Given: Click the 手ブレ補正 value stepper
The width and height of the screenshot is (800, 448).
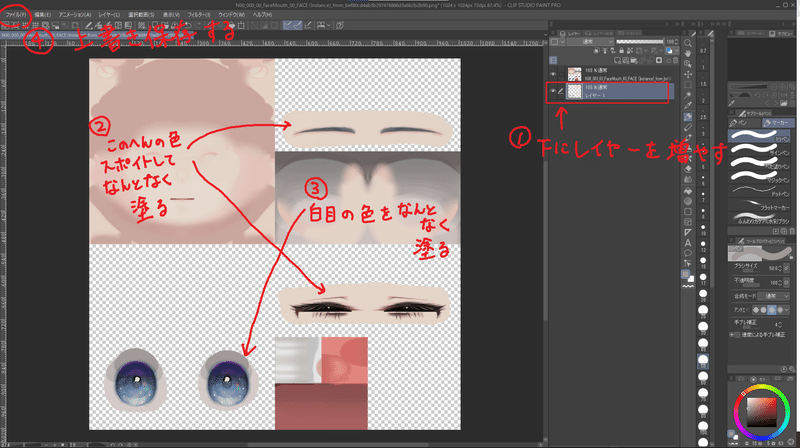Looking at the screenshot, I should 781,324.
